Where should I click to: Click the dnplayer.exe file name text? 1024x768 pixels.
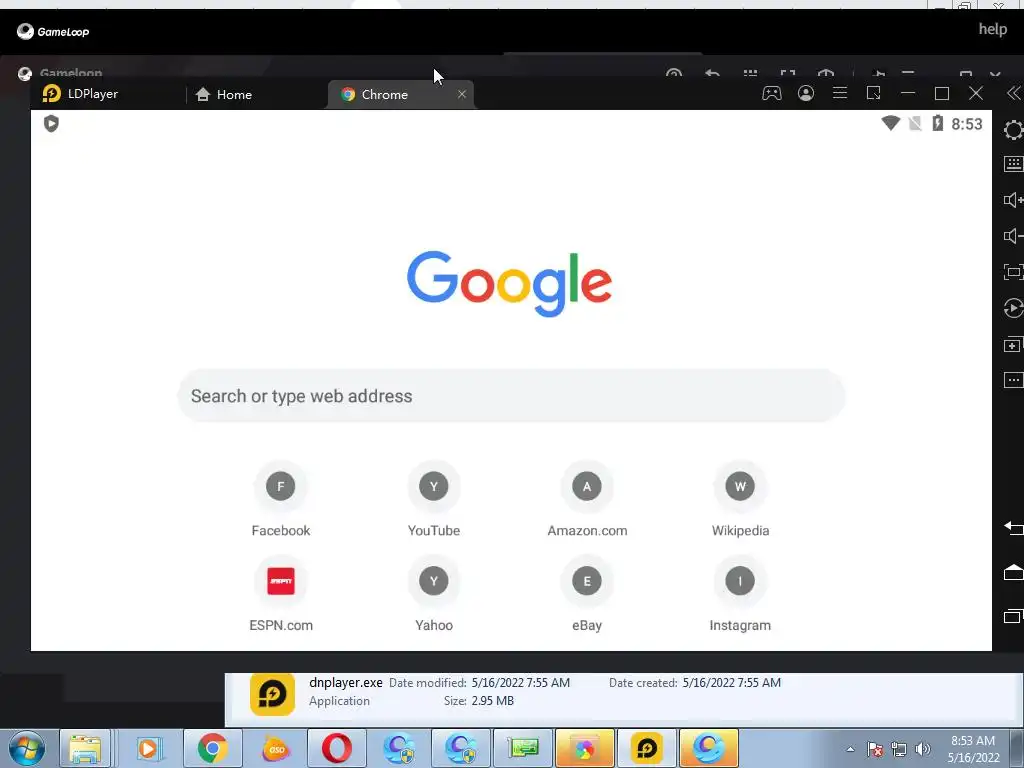pos(345,682)
